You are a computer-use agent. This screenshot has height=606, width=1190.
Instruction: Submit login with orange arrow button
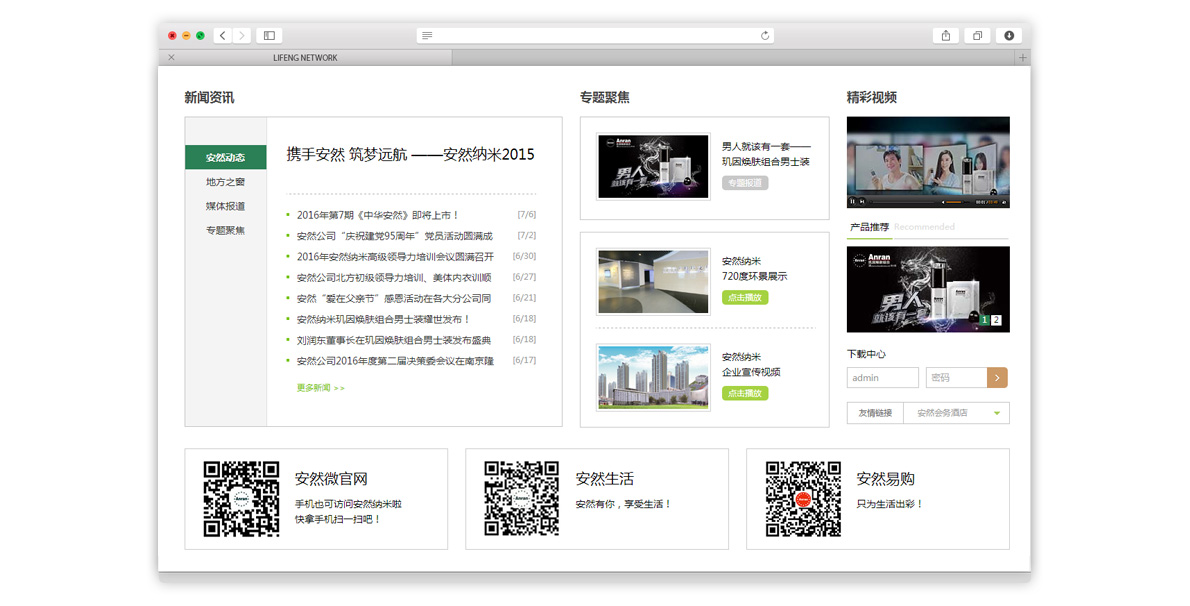pos(997,378)
